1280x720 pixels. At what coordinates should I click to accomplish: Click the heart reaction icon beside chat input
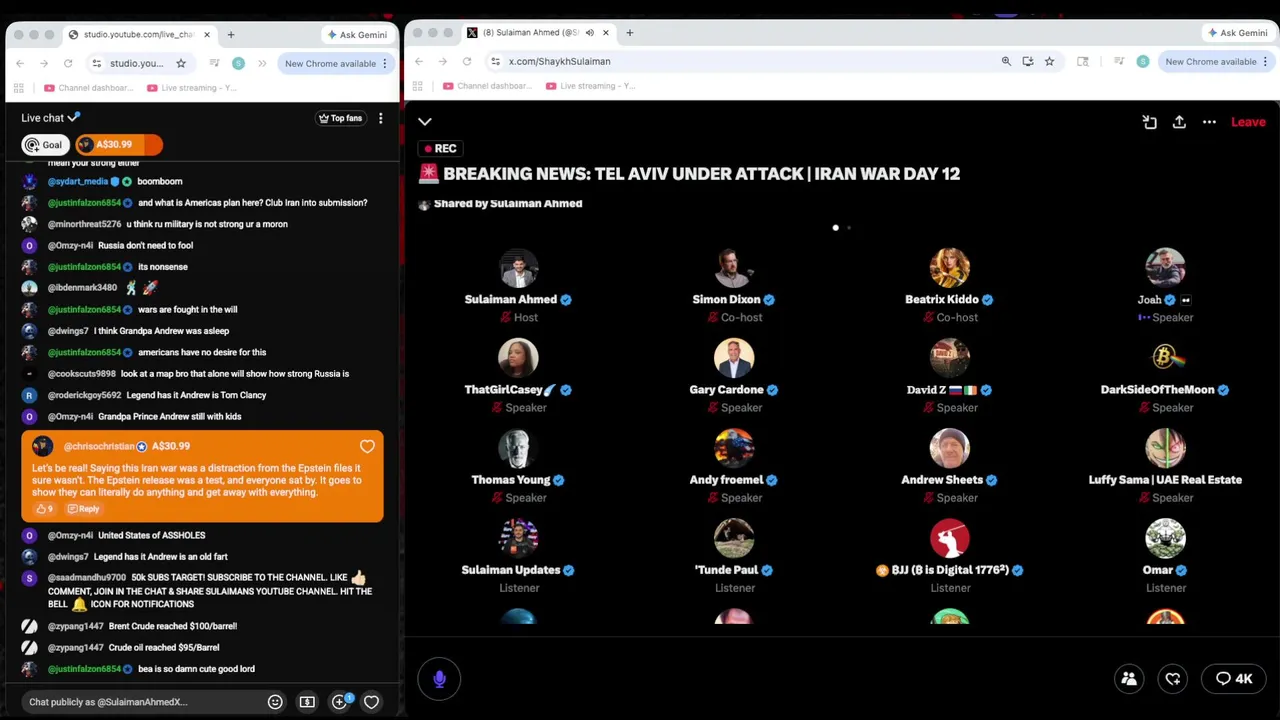pyautogui.click(x=371, y=702)
